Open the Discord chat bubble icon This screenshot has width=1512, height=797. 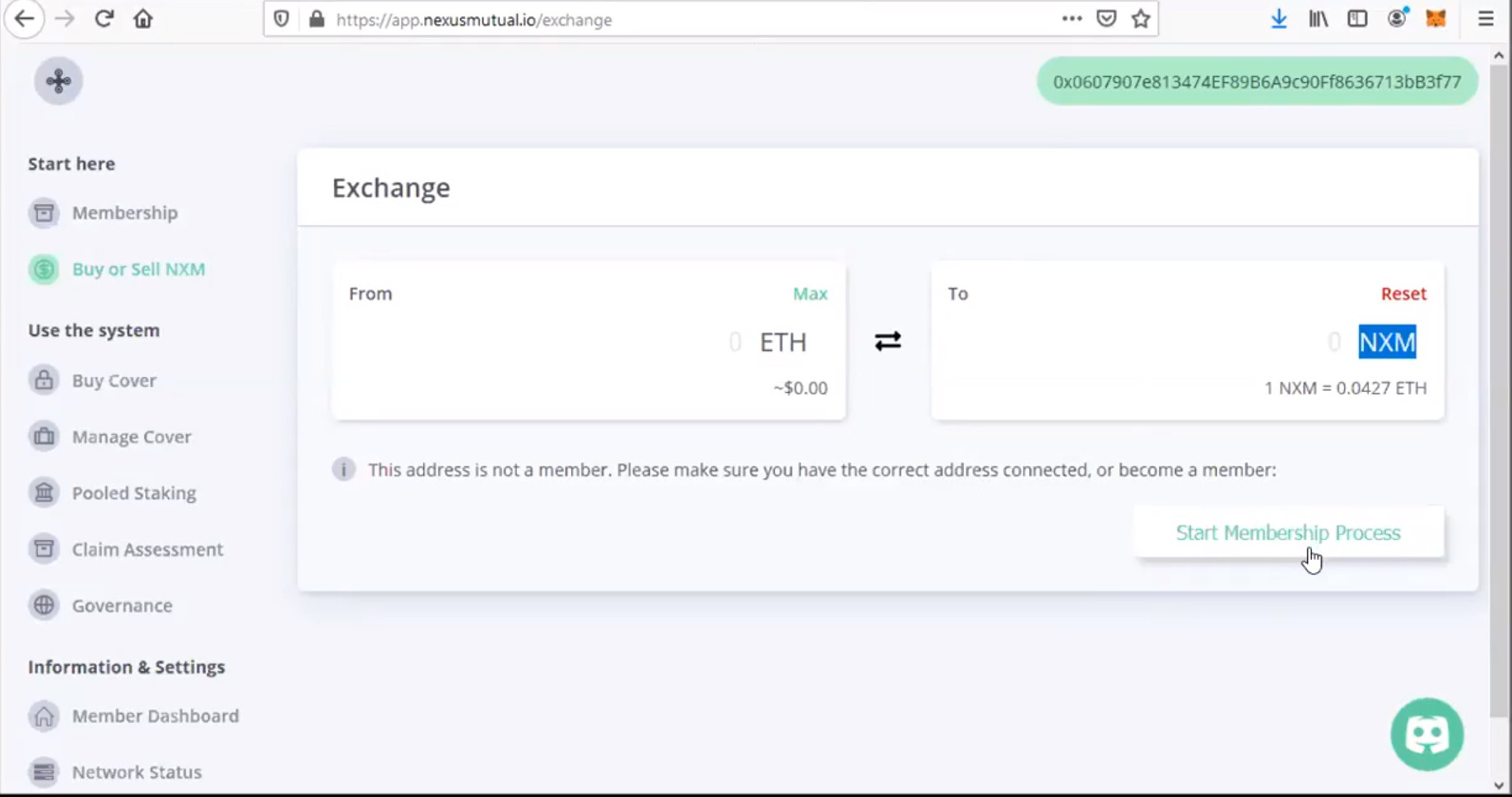(x=1426, y=734)
